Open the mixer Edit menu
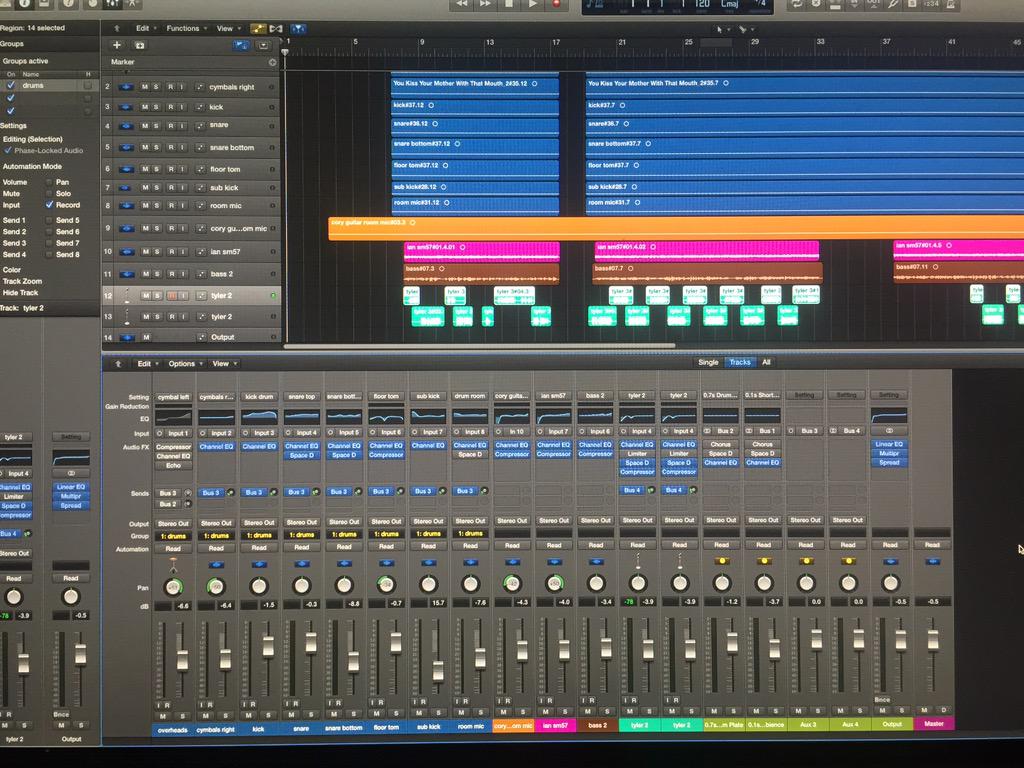This screenshot has width=1024, height=768. pyautogui.click(x=147, y=364)
